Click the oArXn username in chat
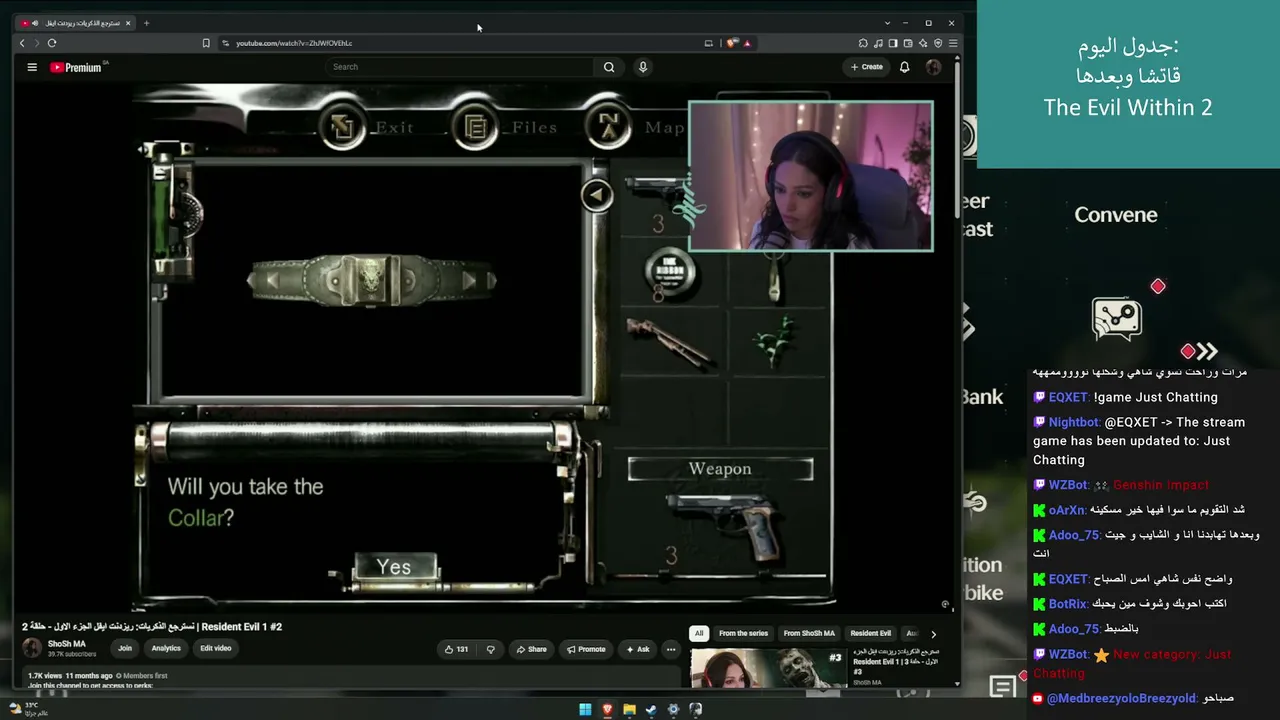Viewport: 1280px width, 720px height. [x=1067, y=510]
